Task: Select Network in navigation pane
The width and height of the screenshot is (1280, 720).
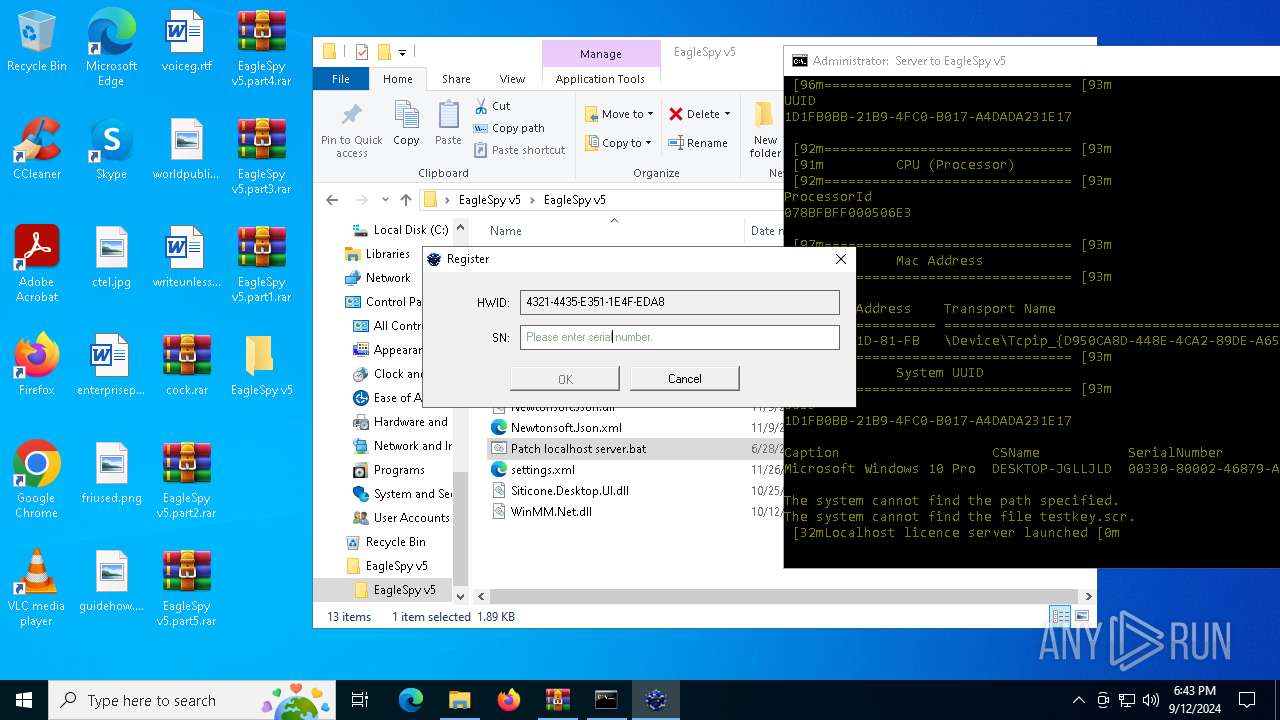Action: click(x=377, y=278)
